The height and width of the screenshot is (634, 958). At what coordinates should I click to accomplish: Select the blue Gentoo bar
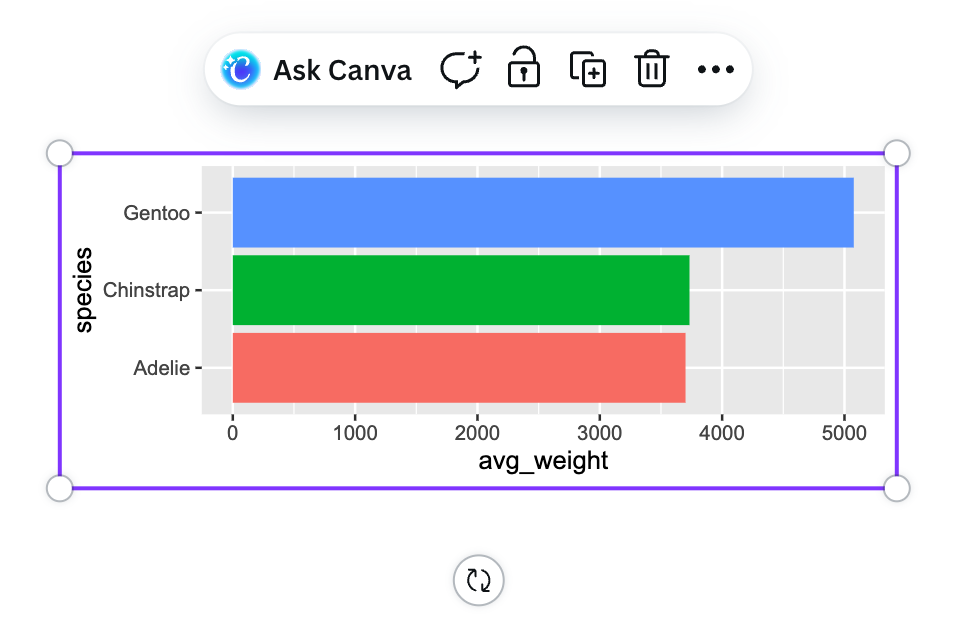pos(542,212)
